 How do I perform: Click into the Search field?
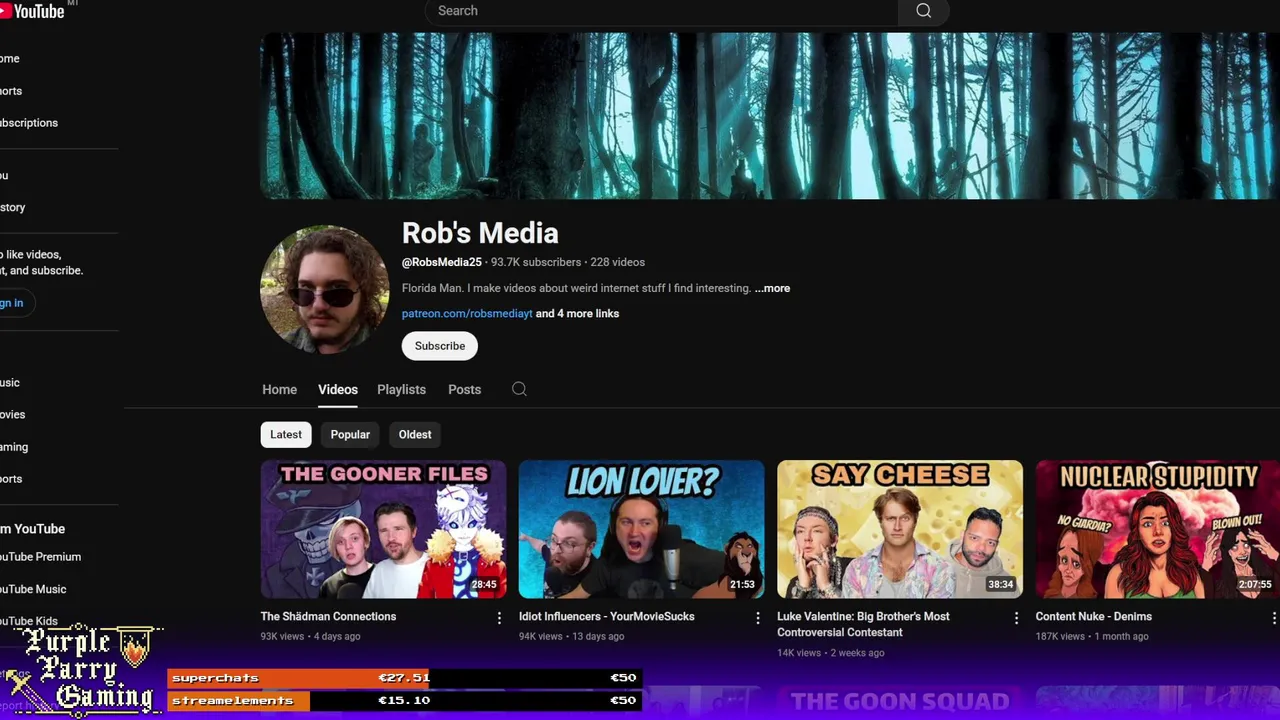[662, 11]
